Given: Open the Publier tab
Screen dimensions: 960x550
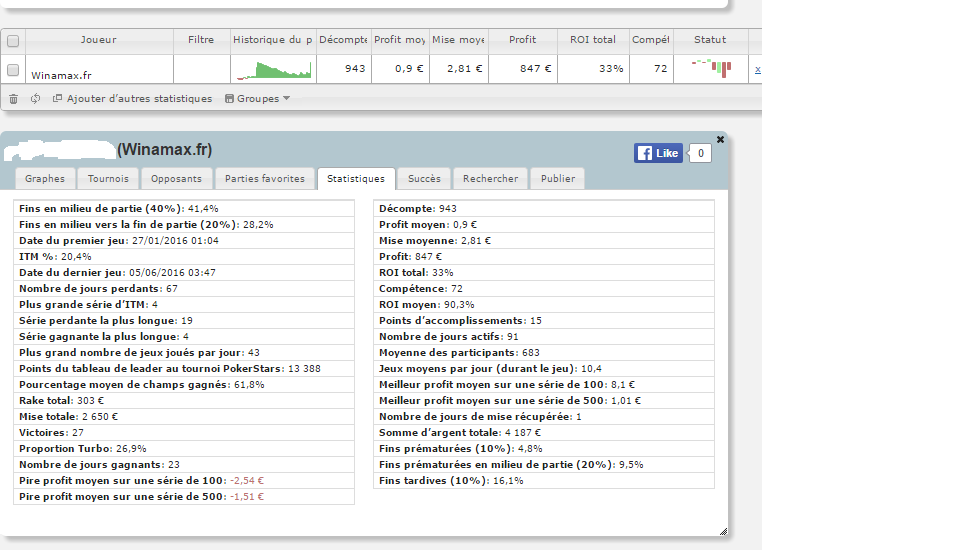Looking at the screenshot, I should pos(558,179).
